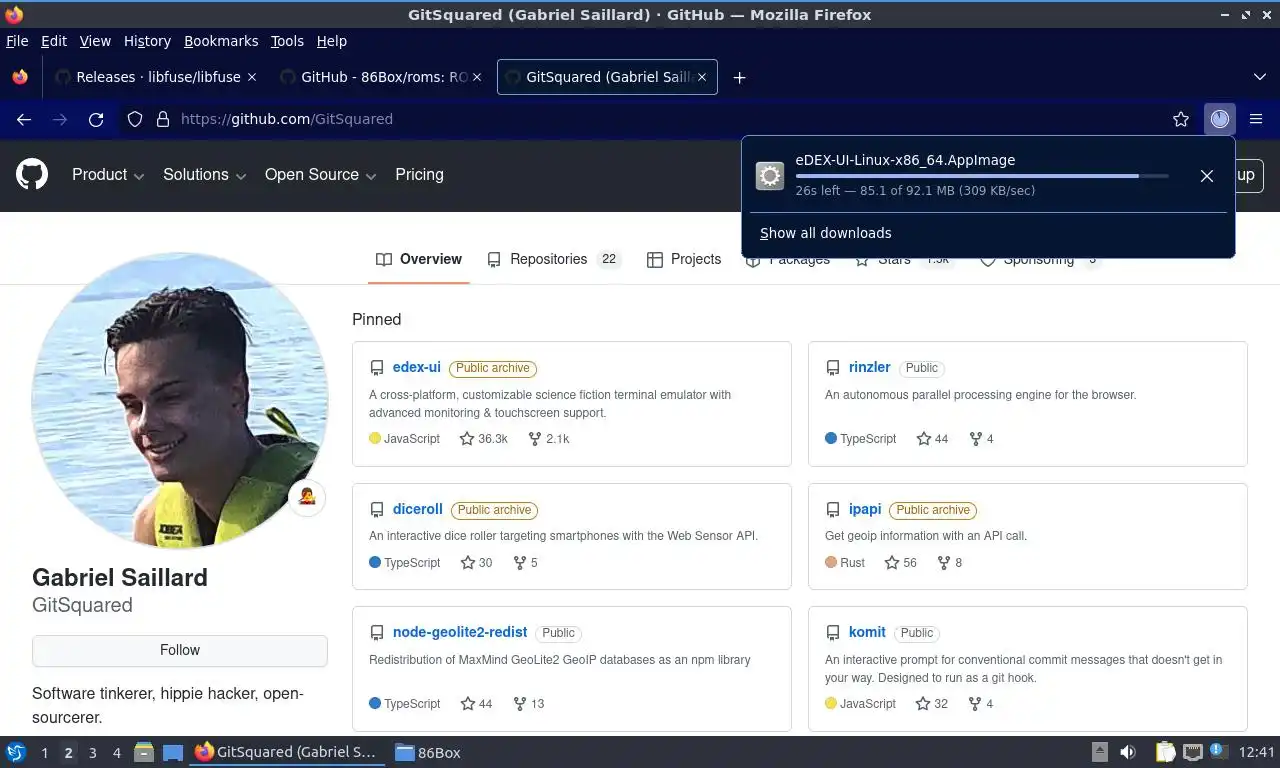Open the volume control in the system tray

click(x=1128, y=753)
